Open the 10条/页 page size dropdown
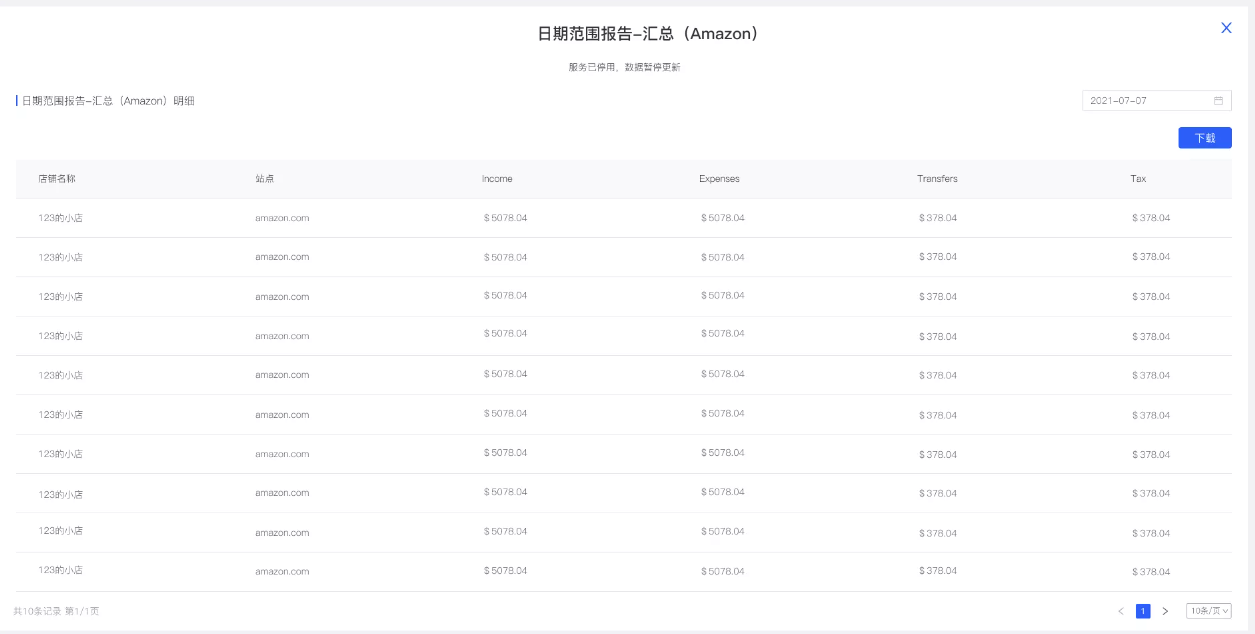This screenshot has height=634, width=1255. [x=1208, y=611]
